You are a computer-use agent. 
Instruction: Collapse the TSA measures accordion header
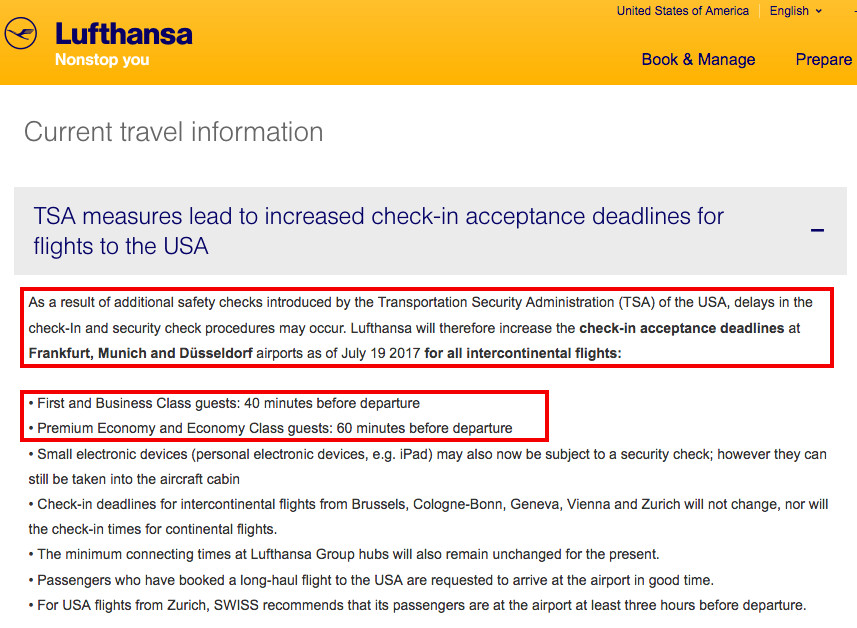(x=430, y=231)
